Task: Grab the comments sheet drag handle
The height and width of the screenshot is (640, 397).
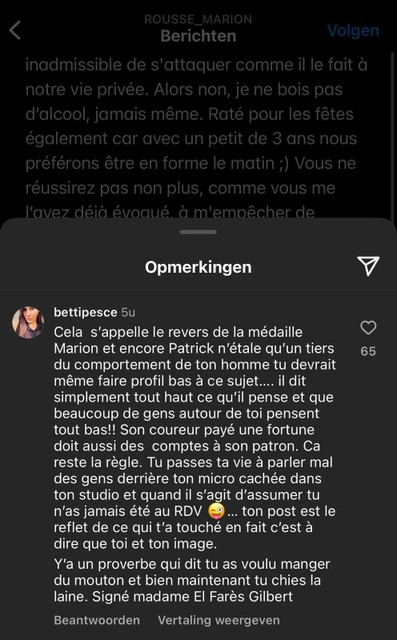Action: coord(198,232)
